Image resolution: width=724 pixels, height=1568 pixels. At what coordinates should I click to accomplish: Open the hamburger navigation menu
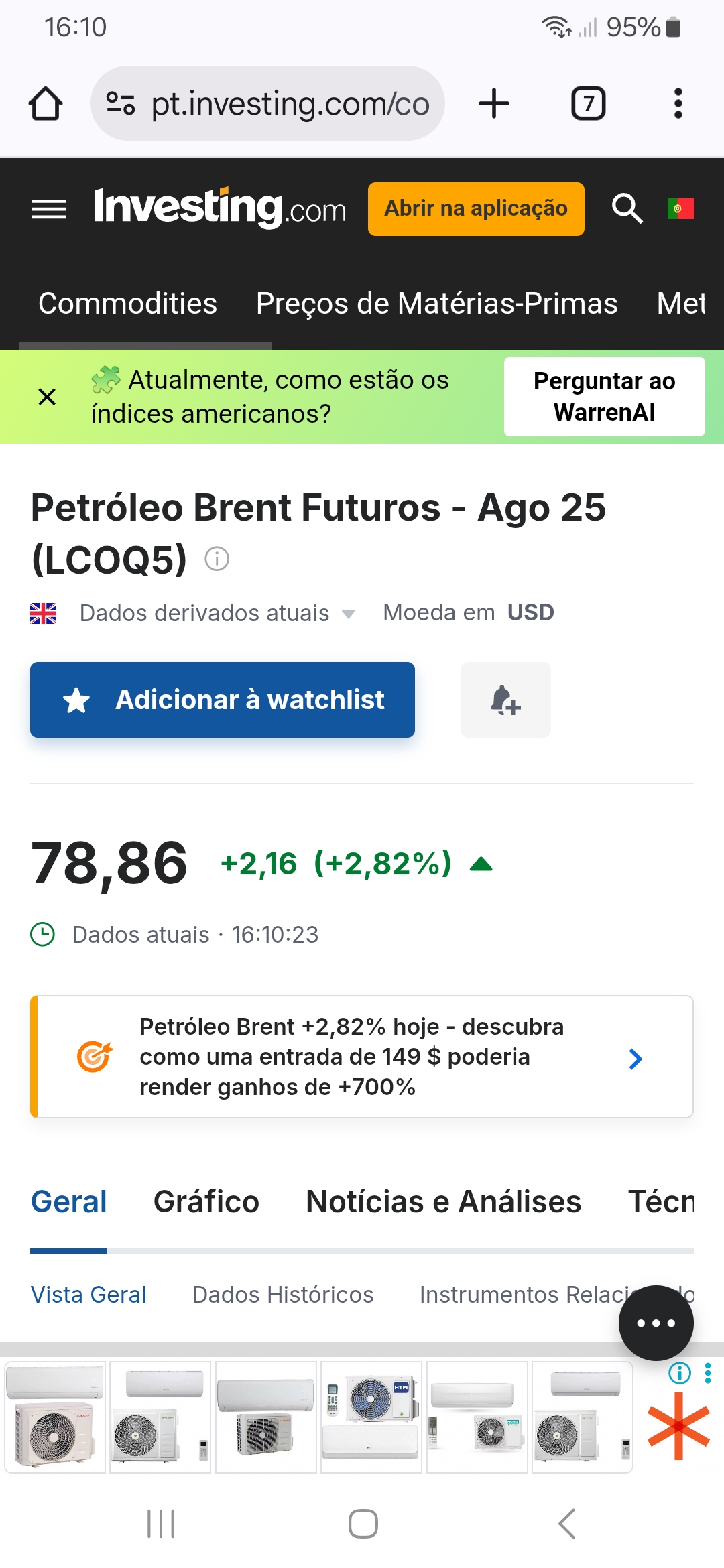(49, 209)
